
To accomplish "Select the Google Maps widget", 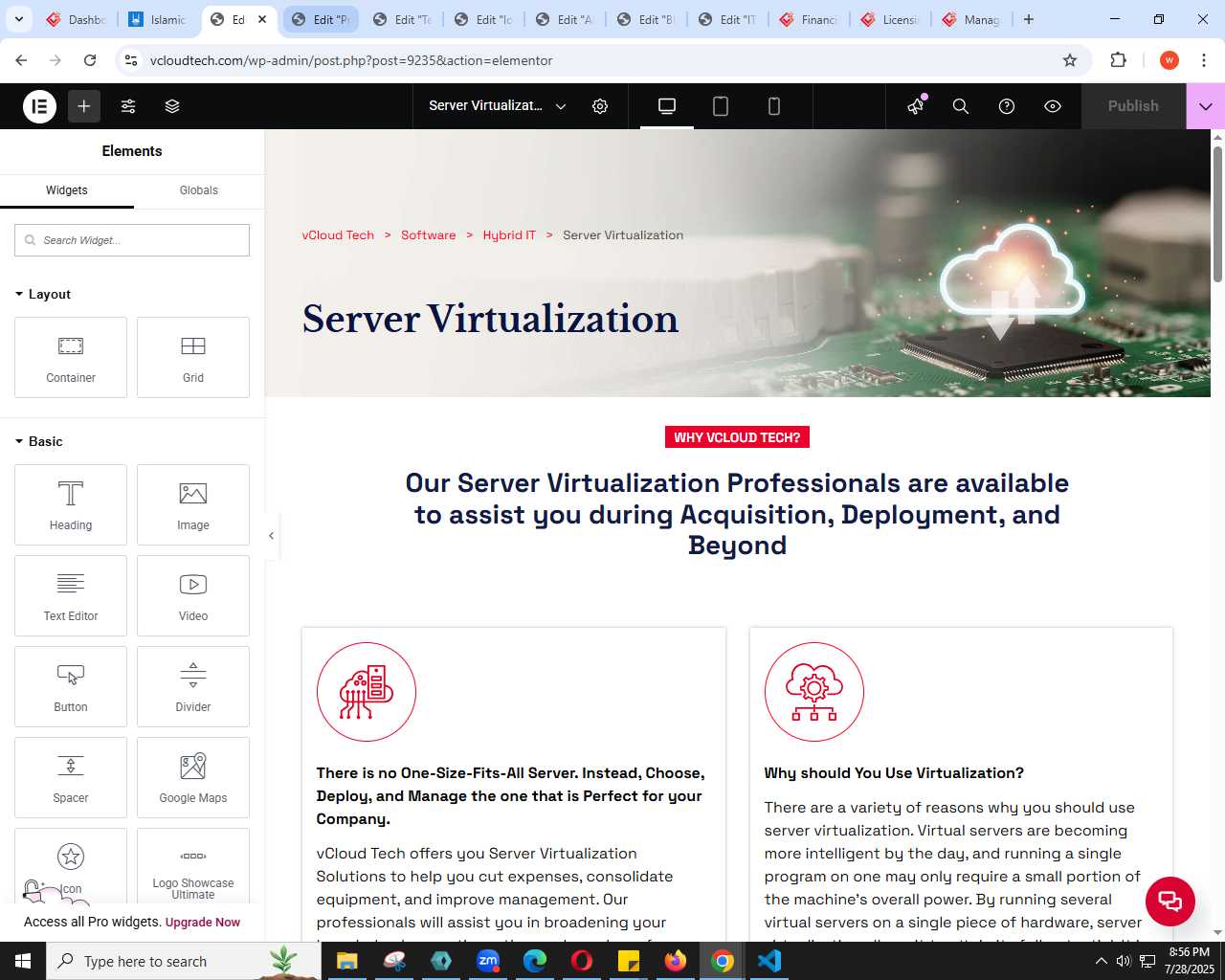I will (193, 777).
